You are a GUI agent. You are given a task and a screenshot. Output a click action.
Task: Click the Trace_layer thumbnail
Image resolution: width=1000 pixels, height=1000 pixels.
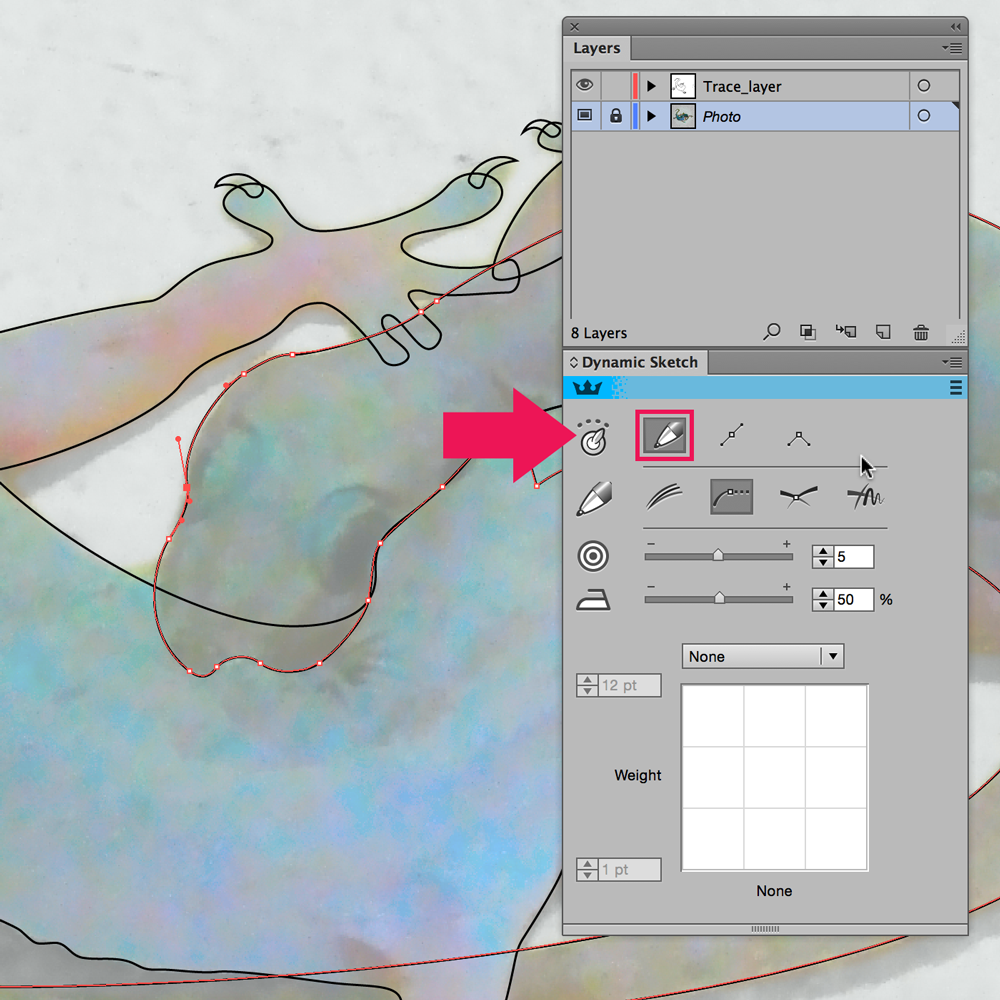click(682, 85)
